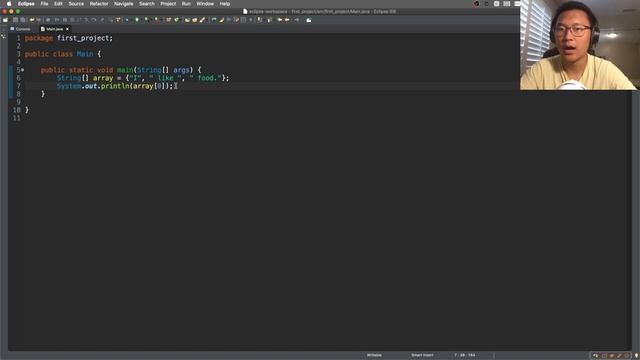Click 'args' parameter on line 5
The image size is (640, 360).
181,70
